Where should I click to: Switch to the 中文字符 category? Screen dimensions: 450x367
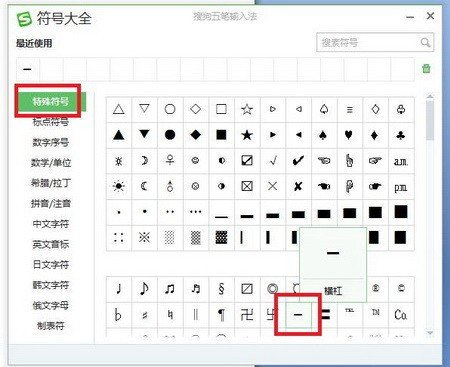[x=51, y=224]
